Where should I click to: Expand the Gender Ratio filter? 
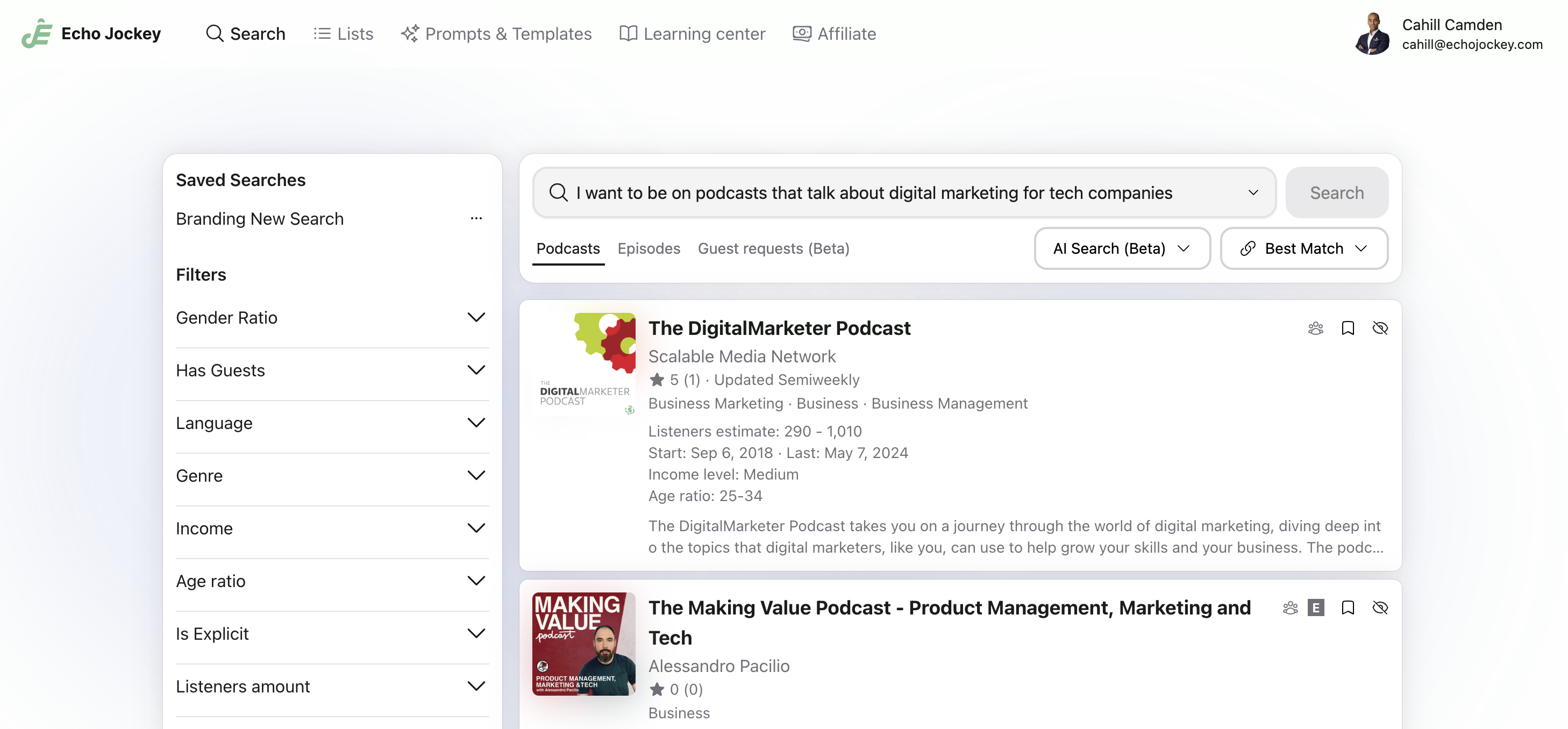pyautogui.click(x=475, y=318)
